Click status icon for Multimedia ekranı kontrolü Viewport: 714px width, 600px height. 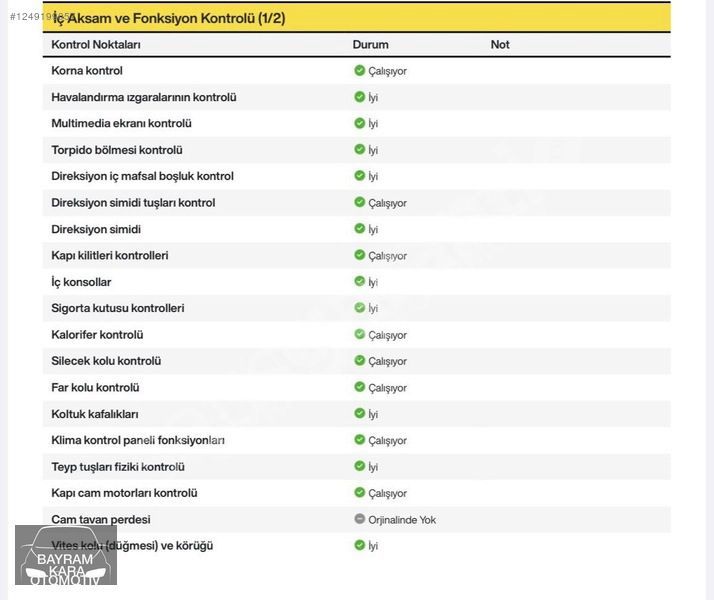360,123
